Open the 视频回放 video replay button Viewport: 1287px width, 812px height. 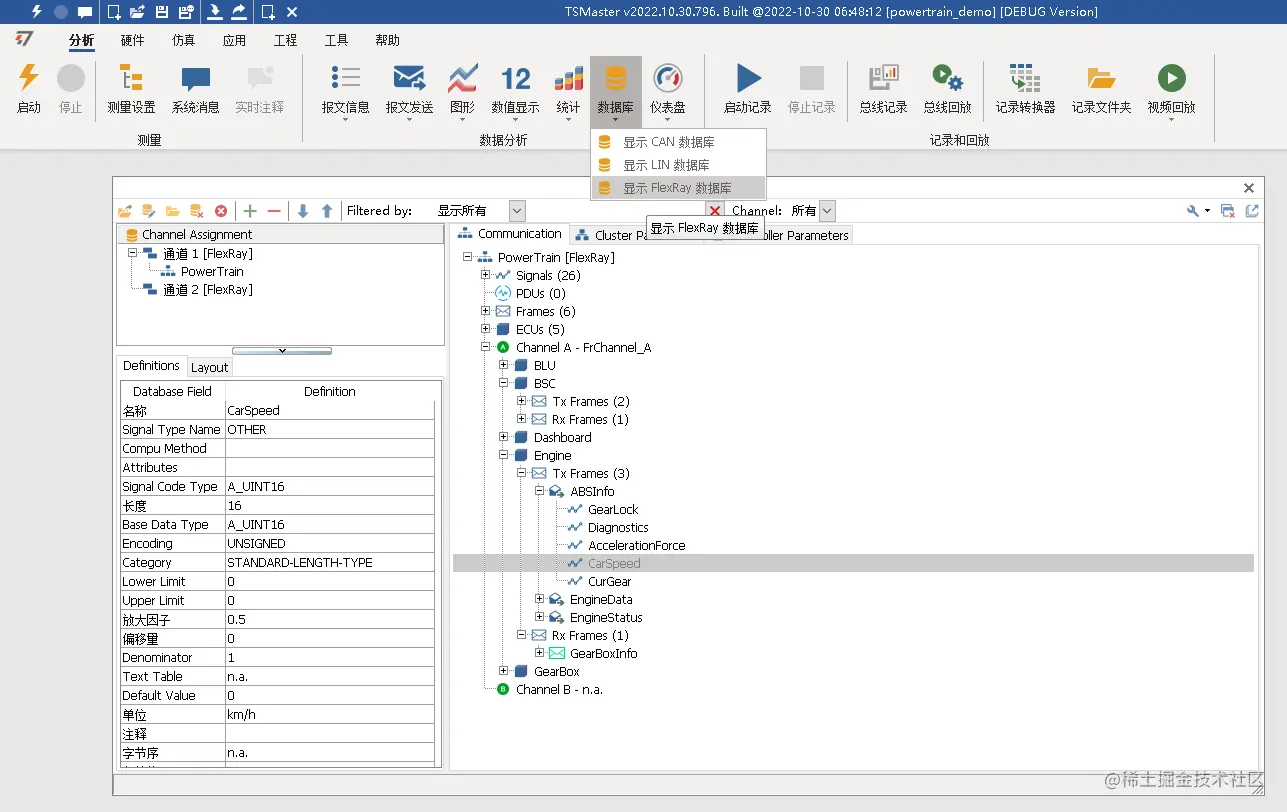tap(1171, 89)
